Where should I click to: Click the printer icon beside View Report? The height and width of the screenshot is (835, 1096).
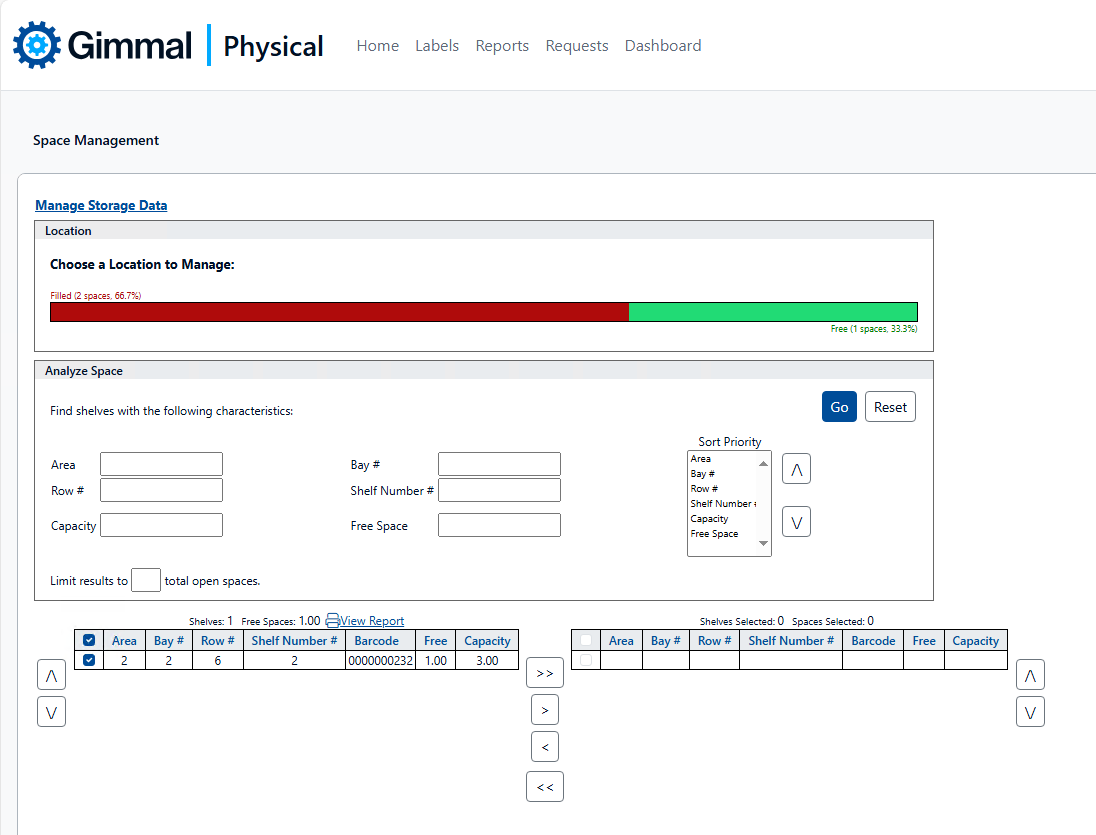click(x=332, y=621)
